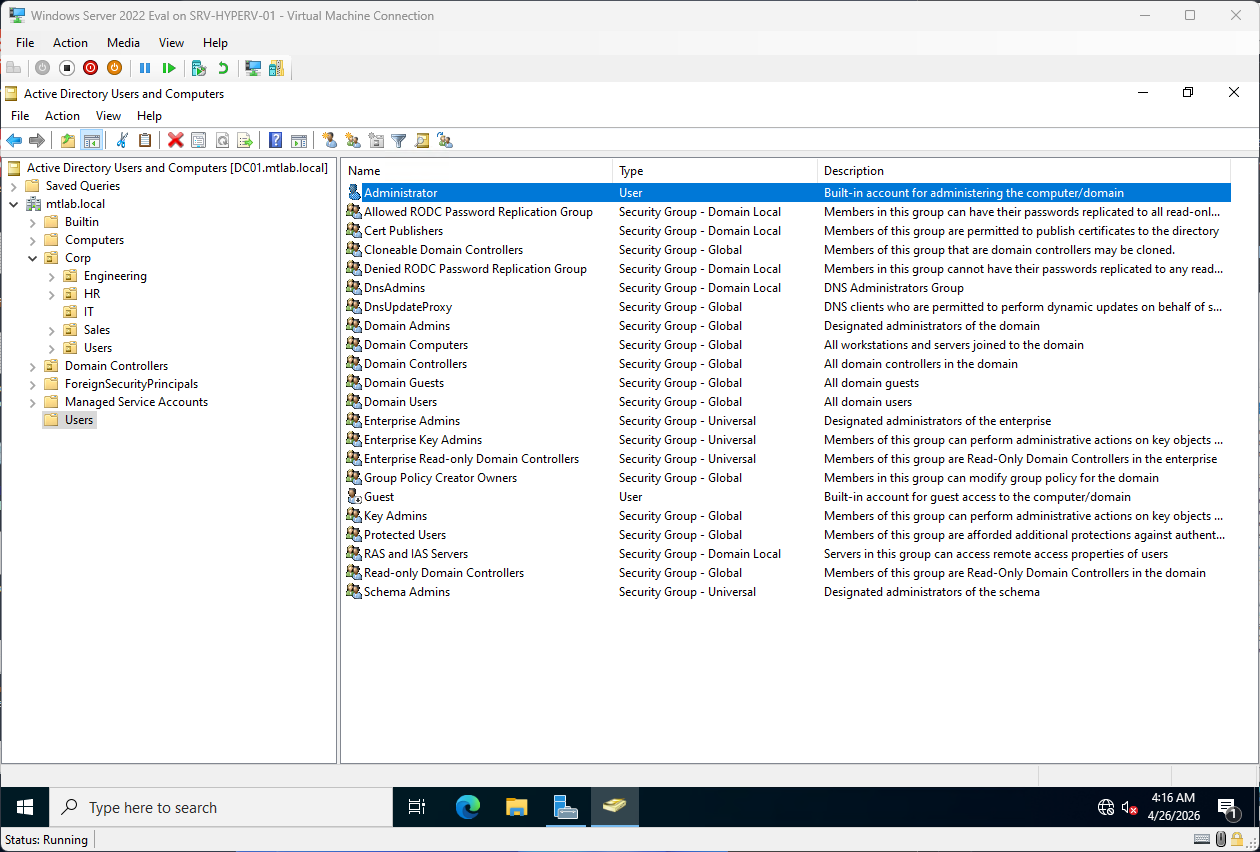Launch Microsoft Edge from the taskbar
Screen dimensions: 1260x852
tap(467, 807)
